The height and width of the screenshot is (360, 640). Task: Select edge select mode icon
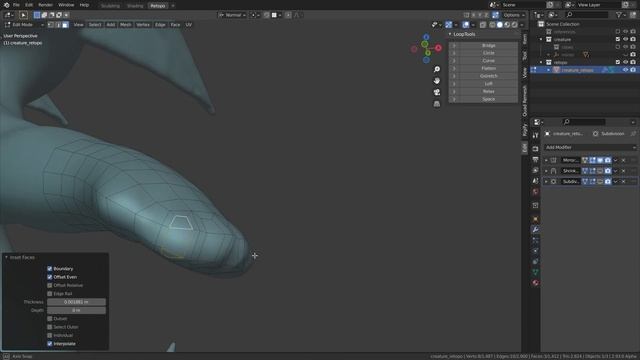click(58, 25)
